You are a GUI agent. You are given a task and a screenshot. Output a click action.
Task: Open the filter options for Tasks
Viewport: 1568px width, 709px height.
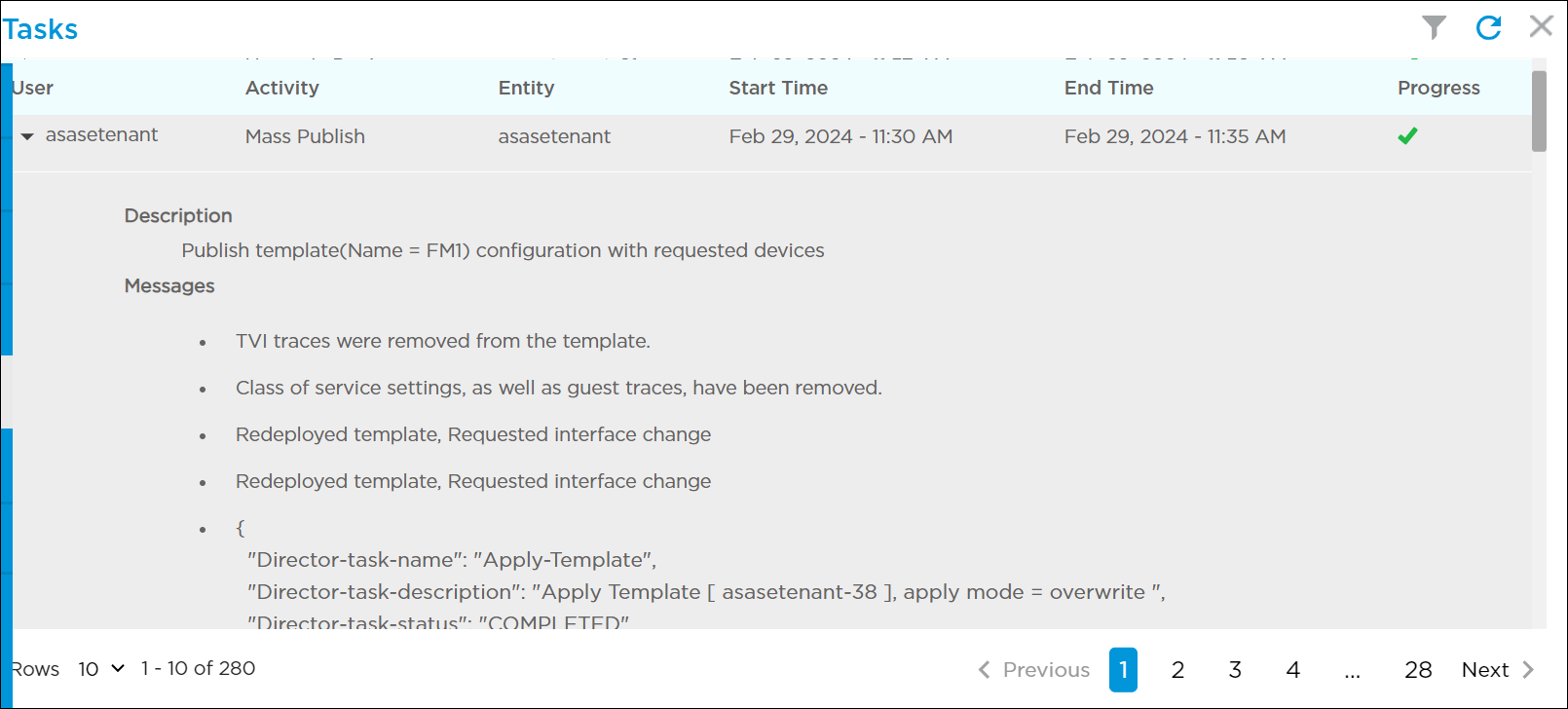(1434, 27)
